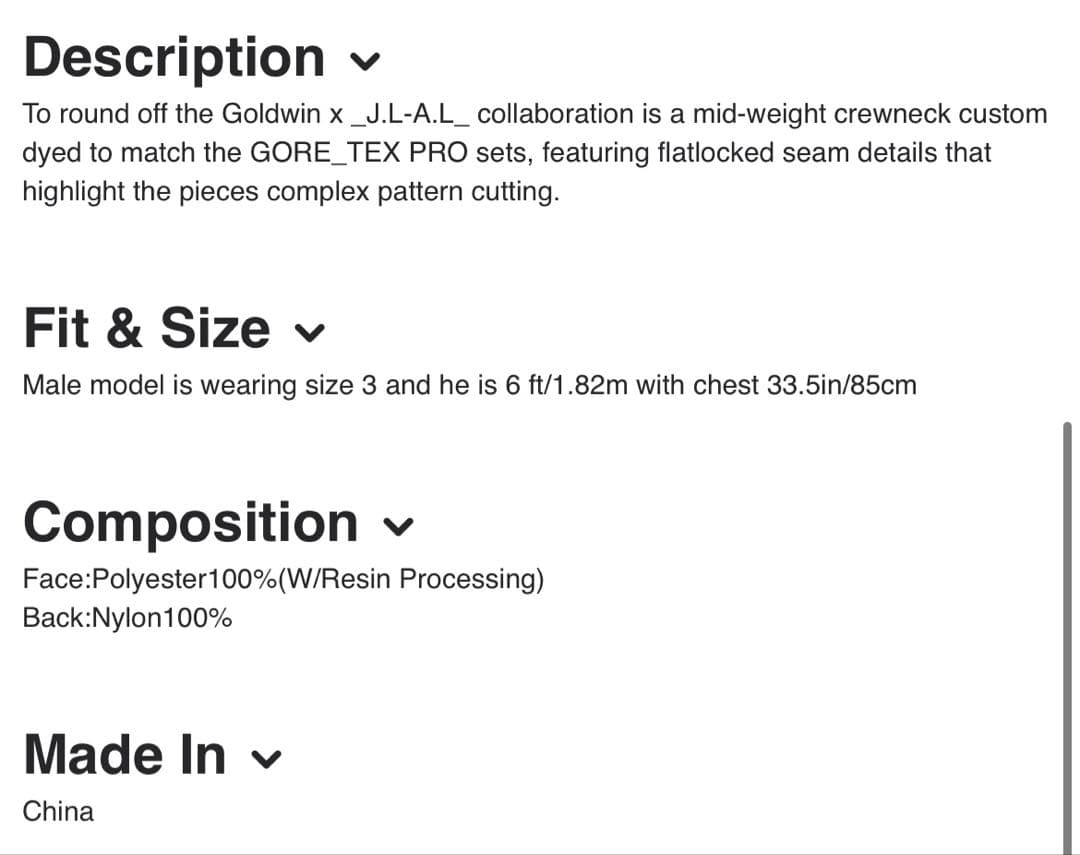Click the Back:Nylon100% line

127,618
